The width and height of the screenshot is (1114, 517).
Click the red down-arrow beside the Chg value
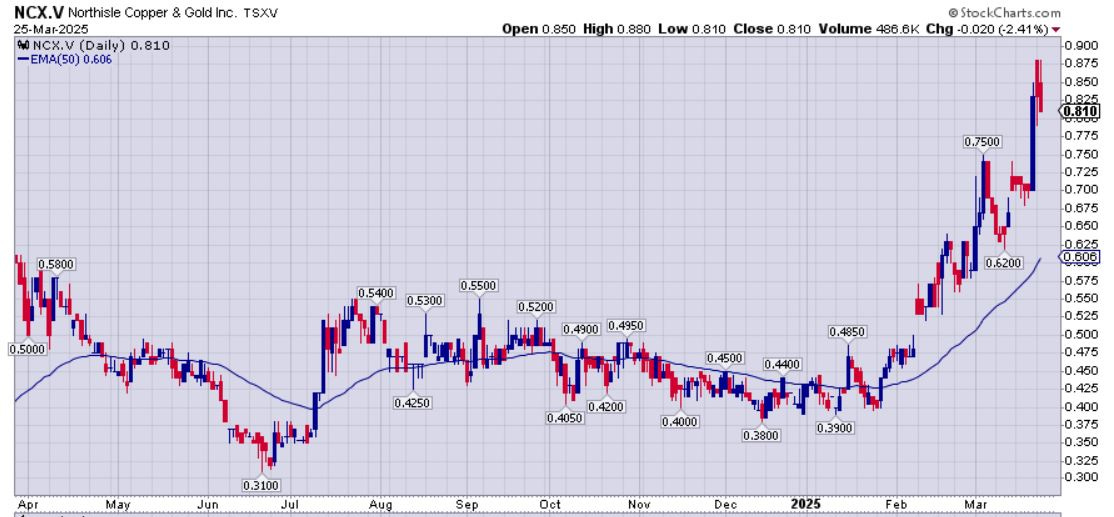[x=1055, y=29]
